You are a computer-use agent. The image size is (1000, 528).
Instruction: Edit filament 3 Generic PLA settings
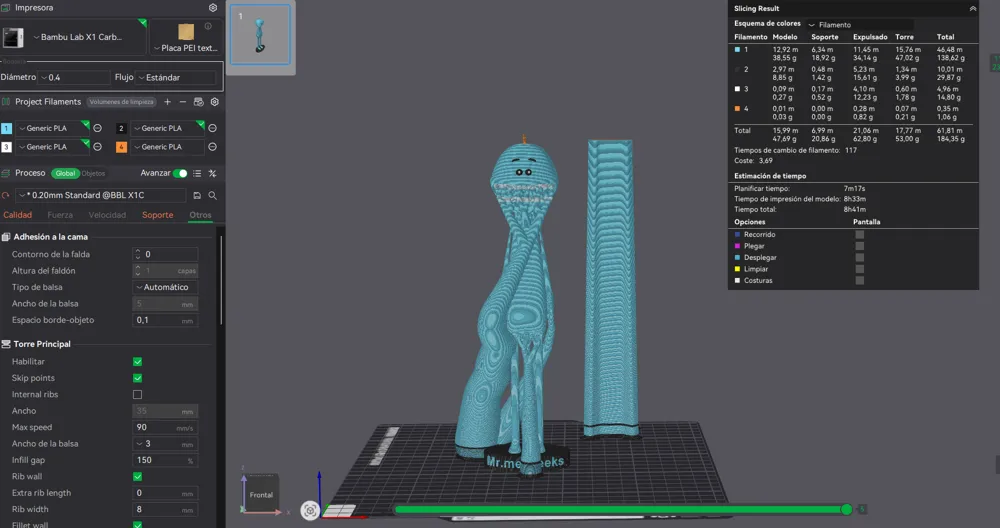point(98,147)
